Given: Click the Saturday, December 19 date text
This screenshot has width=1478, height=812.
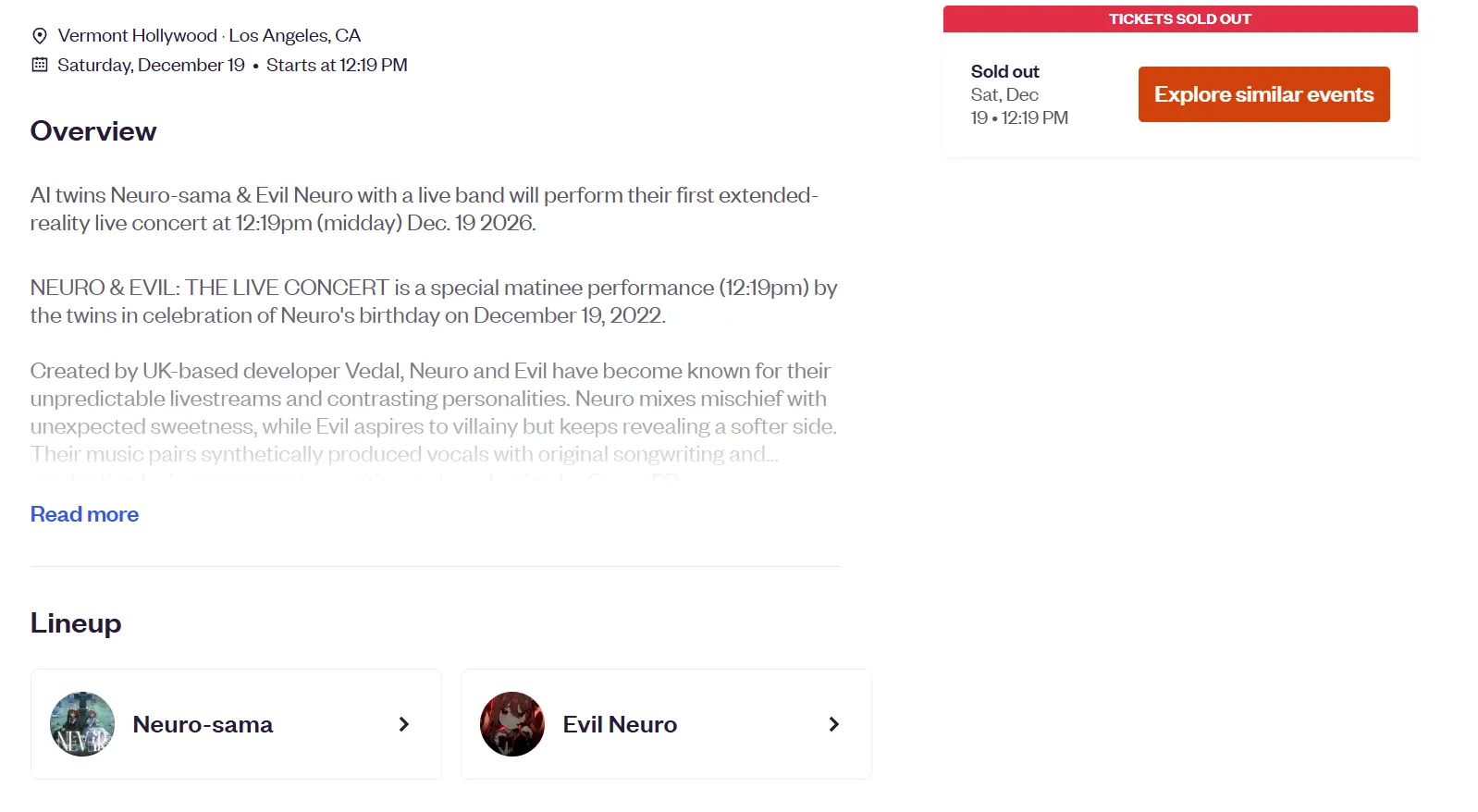Looking at the screenshot, I should (151, 65).
